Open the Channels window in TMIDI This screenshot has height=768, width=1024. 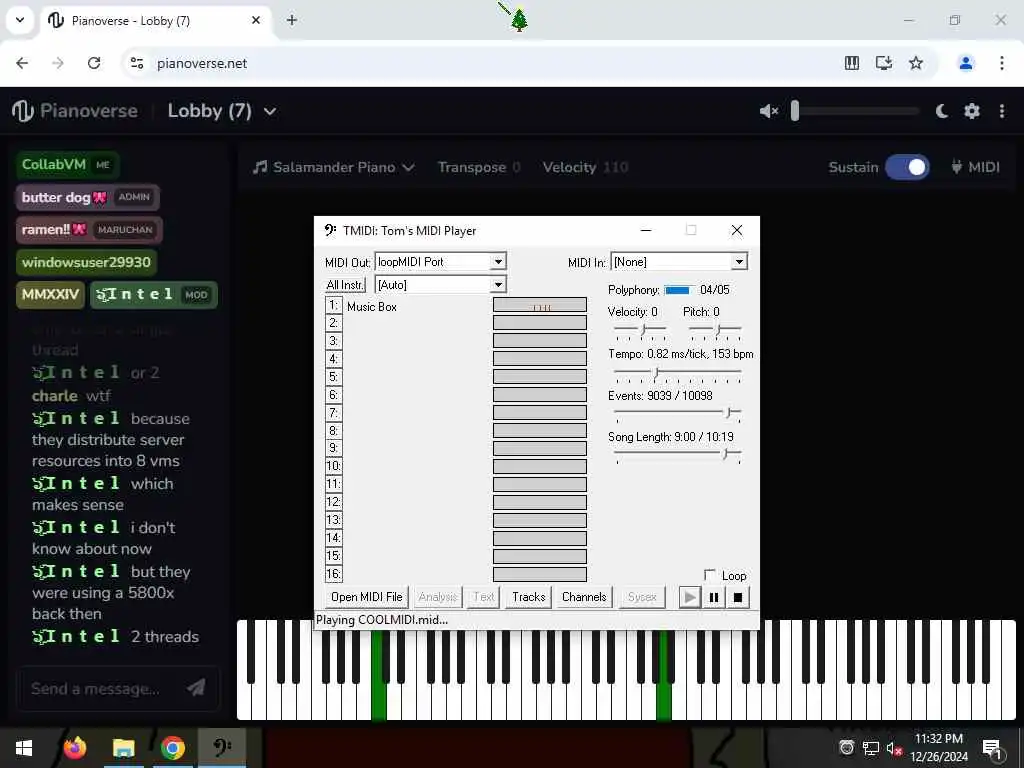[584, 597]
